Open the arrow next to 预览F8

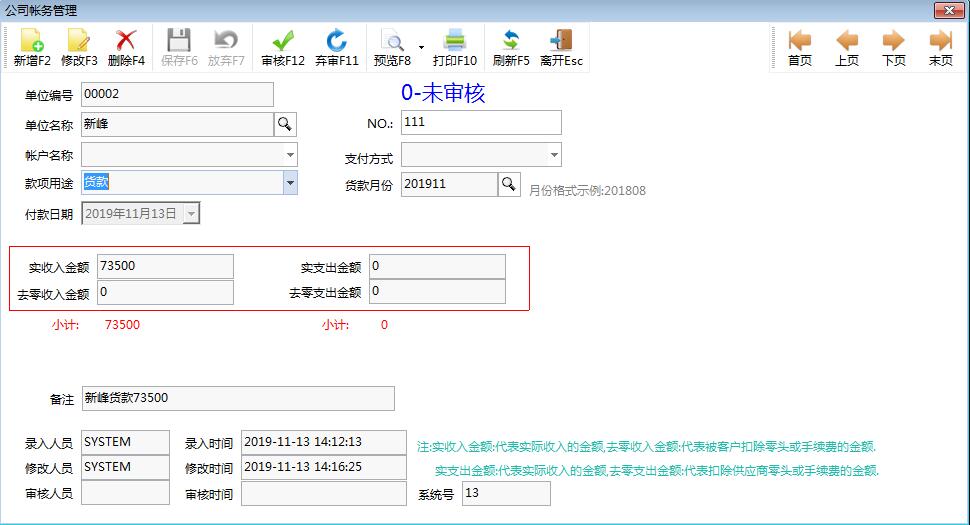[421, 48]
